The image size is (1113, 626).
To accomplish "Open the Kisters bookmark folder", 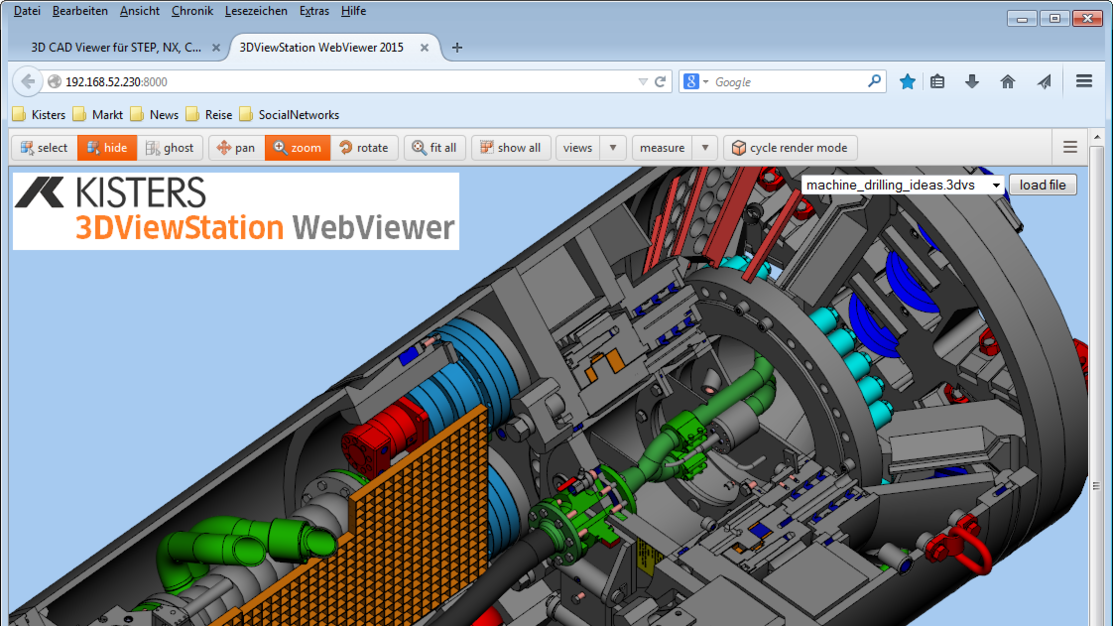I will coord(39,114).
